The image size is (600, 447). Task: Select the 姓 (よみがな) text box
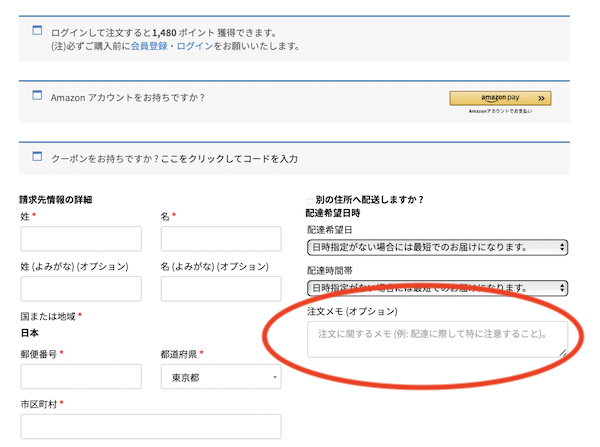(80, 289)
